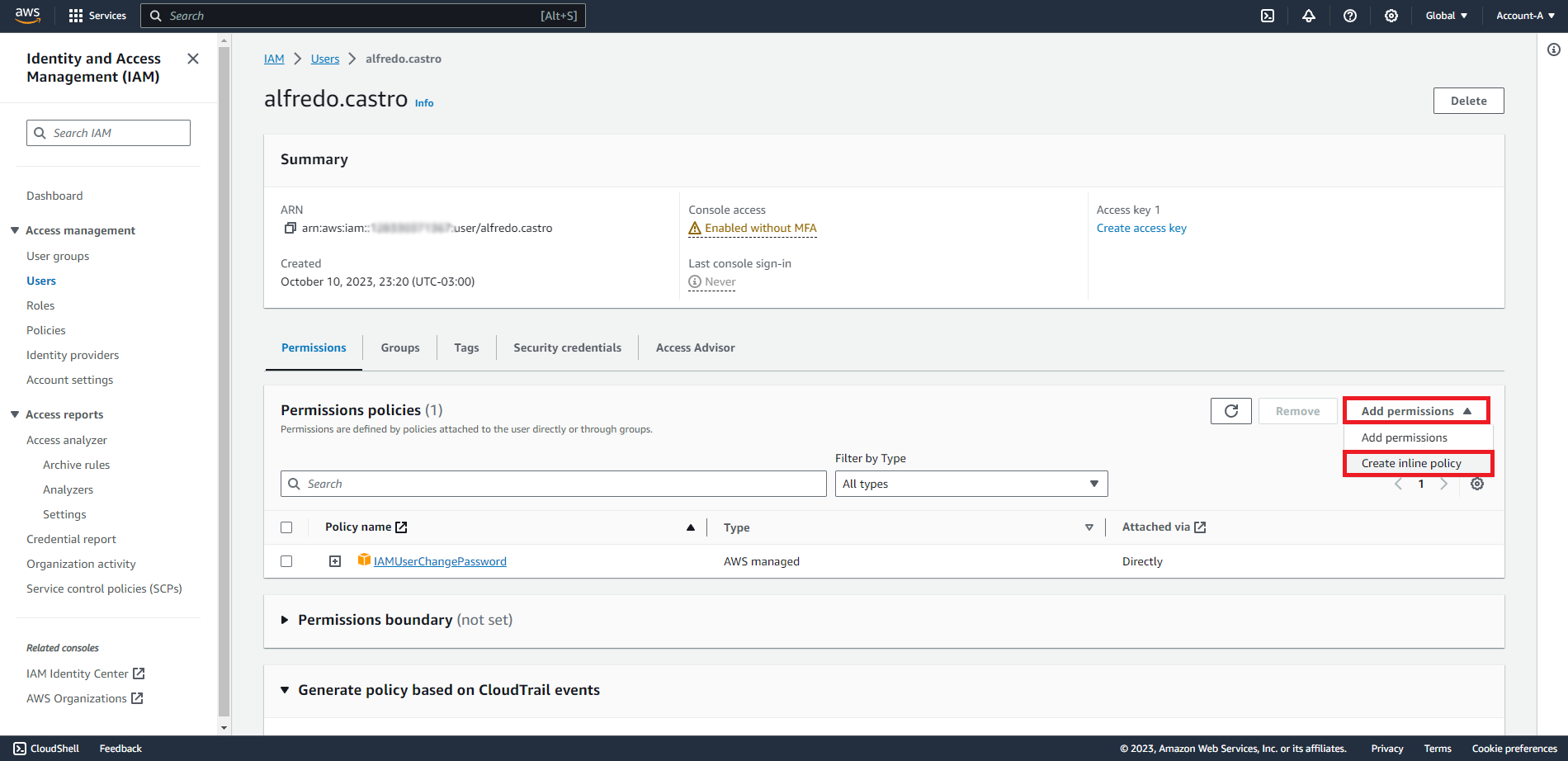
Task: Open Dashboard in the IAM sidebar
Action: click(x=54, y=196)
